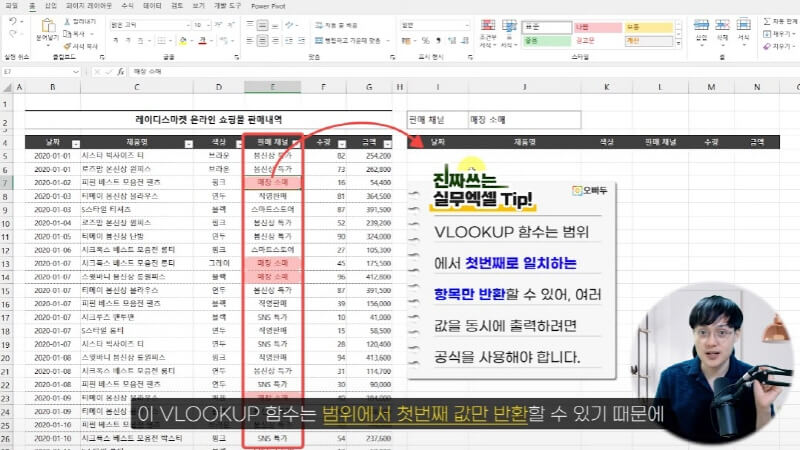The width and height of the screenshot is (800, 450).
Task: Toggle center horizontal alignment
Action: [262, 40]
